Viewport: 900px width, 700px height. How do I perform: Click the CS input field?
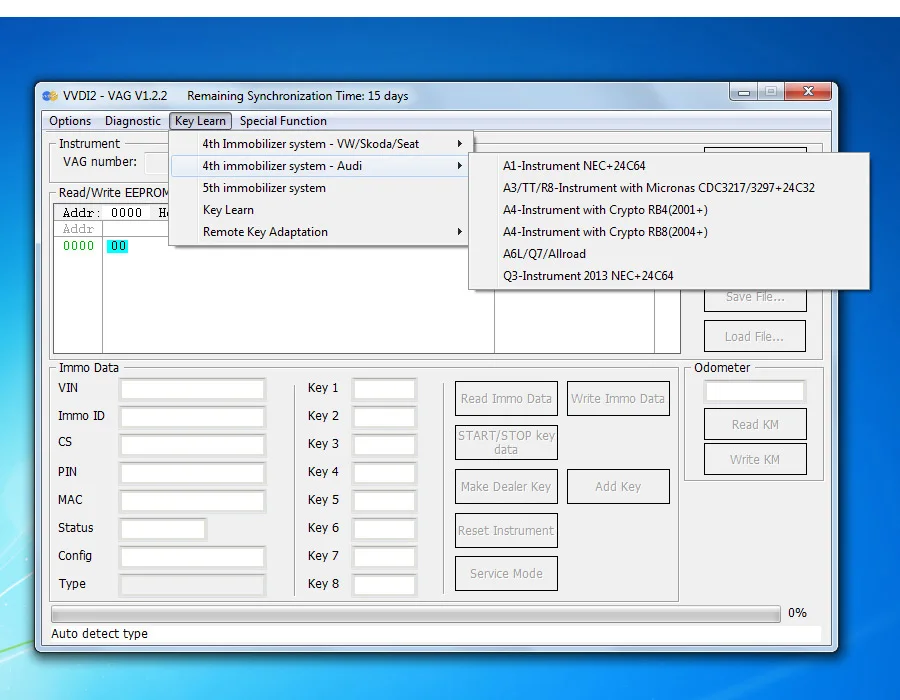[192, 444]
